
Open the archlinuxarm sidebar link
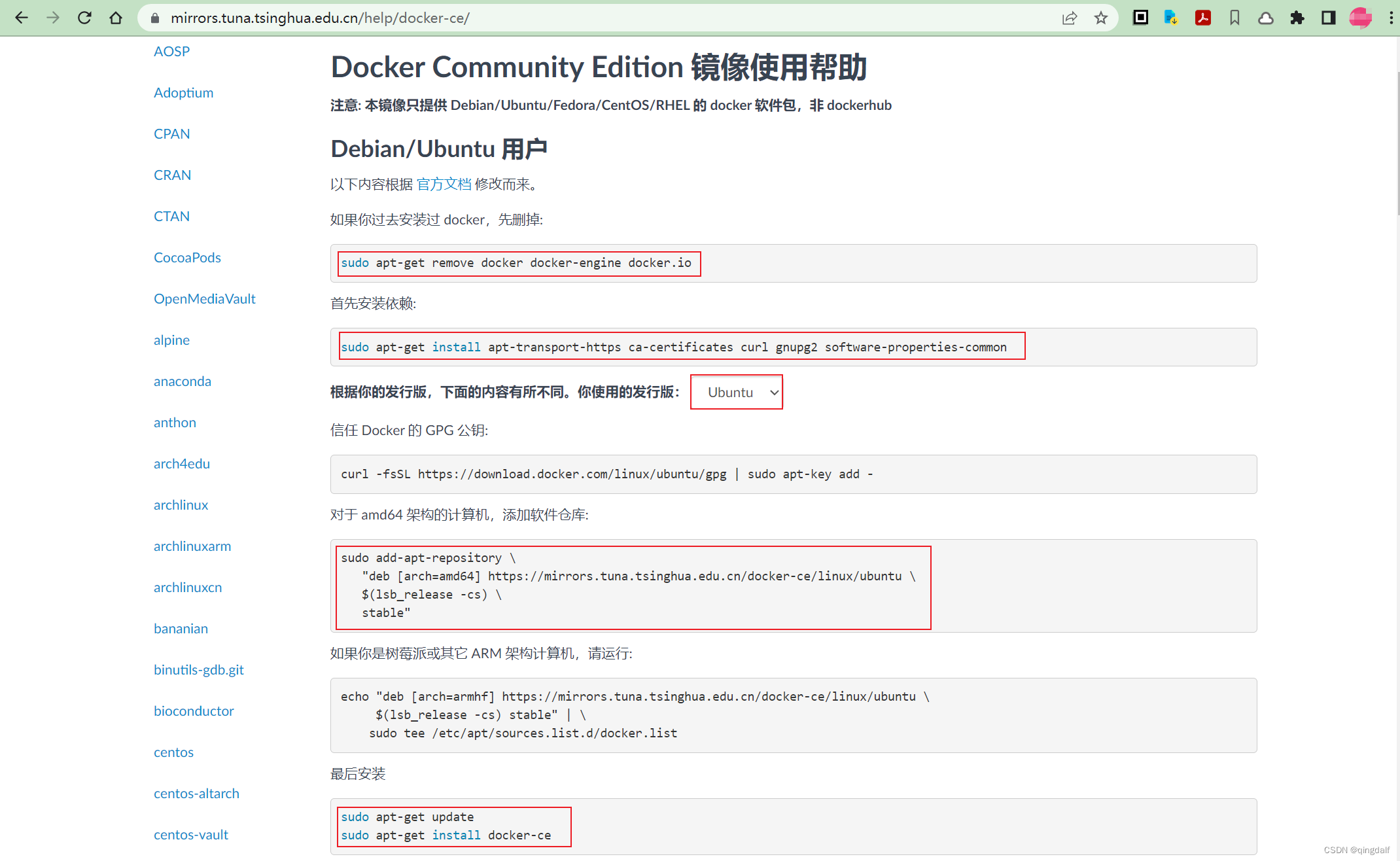(x=192, y=546)
